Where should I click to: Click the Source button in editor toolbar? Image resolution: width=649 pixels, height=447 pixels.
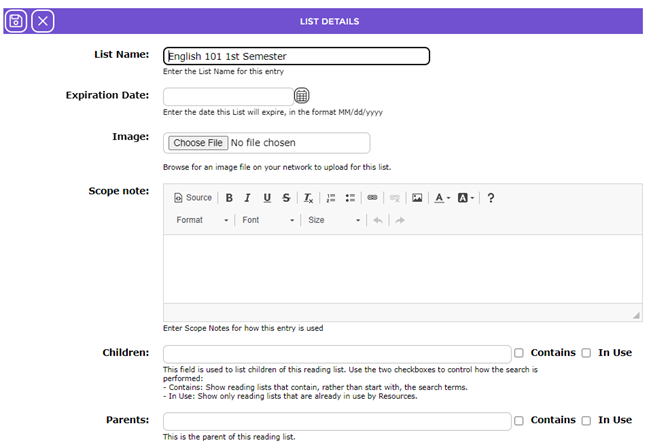[193, 198]
